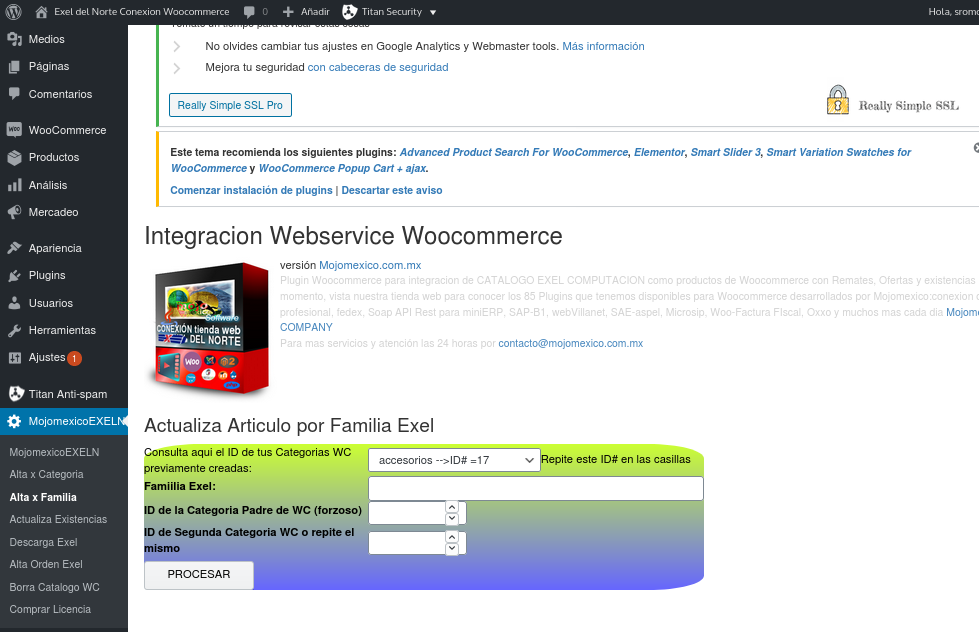Decrease the Categoria Padre ID value
The image size is (979, 632).
tap(452, 519)
